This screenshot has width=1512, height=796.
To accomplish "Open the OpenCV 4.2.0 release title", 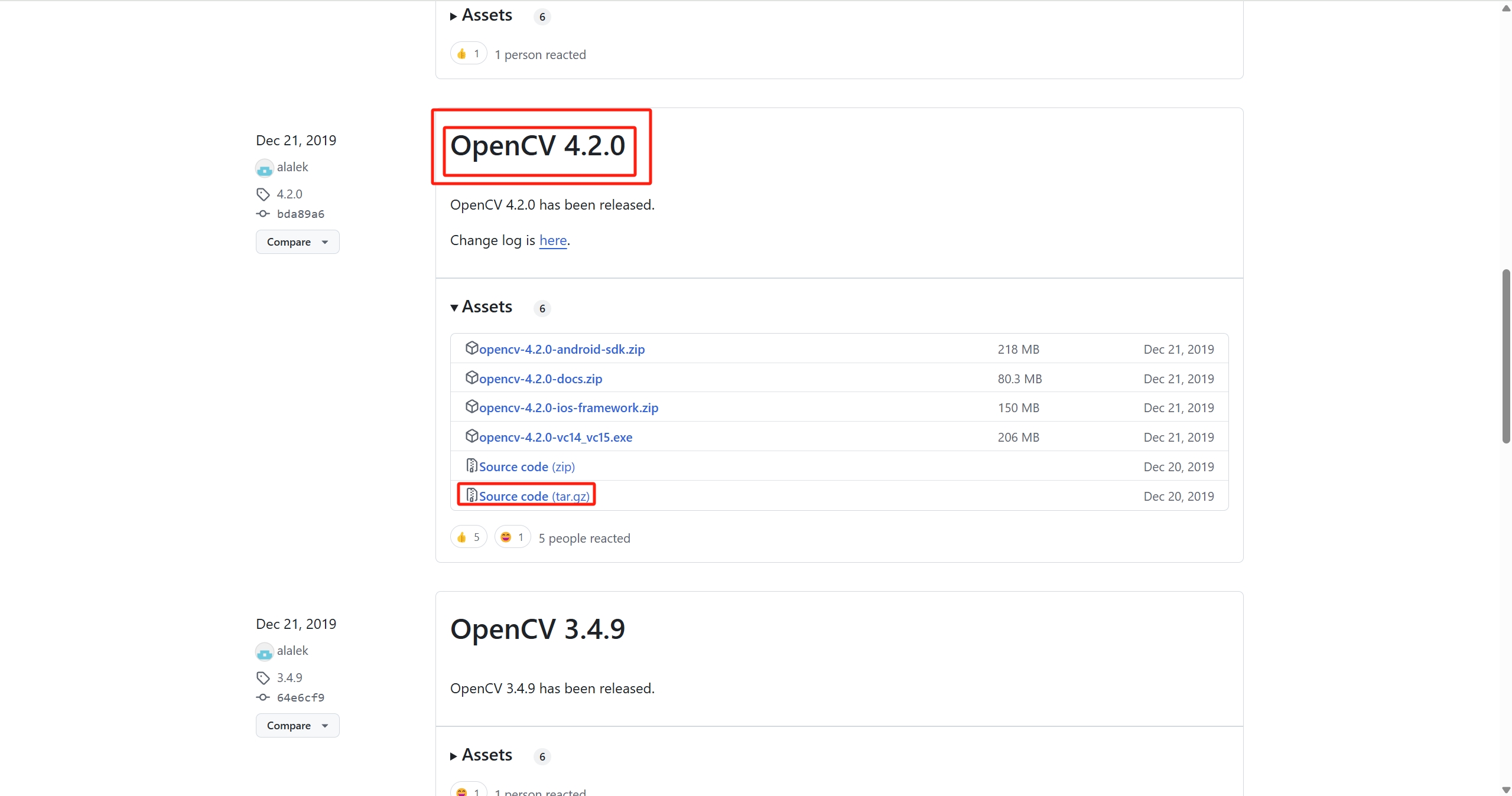I will click(538, 145).
